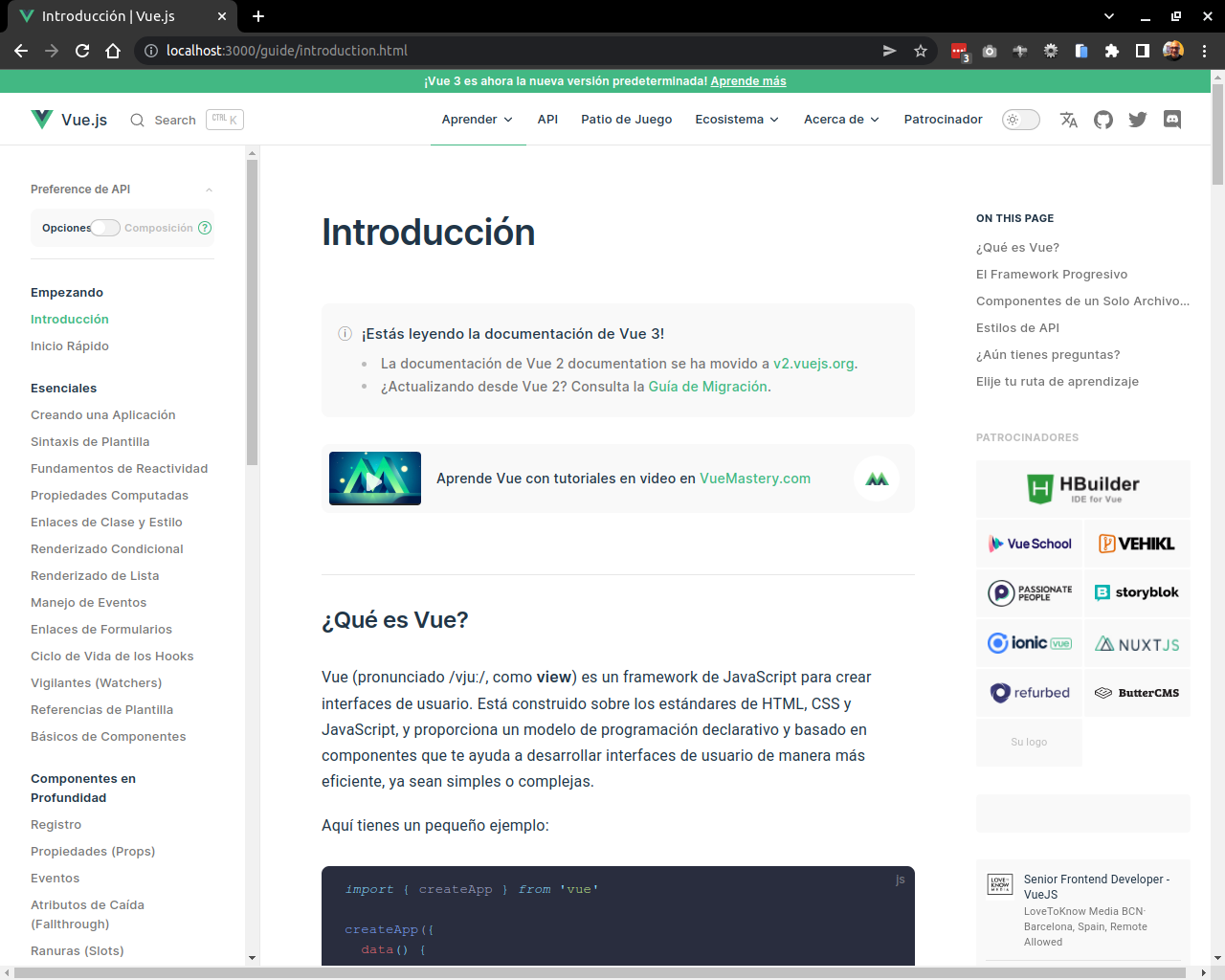Open the Guía de Migración link
1225x980 pixels.
[708, 387]
